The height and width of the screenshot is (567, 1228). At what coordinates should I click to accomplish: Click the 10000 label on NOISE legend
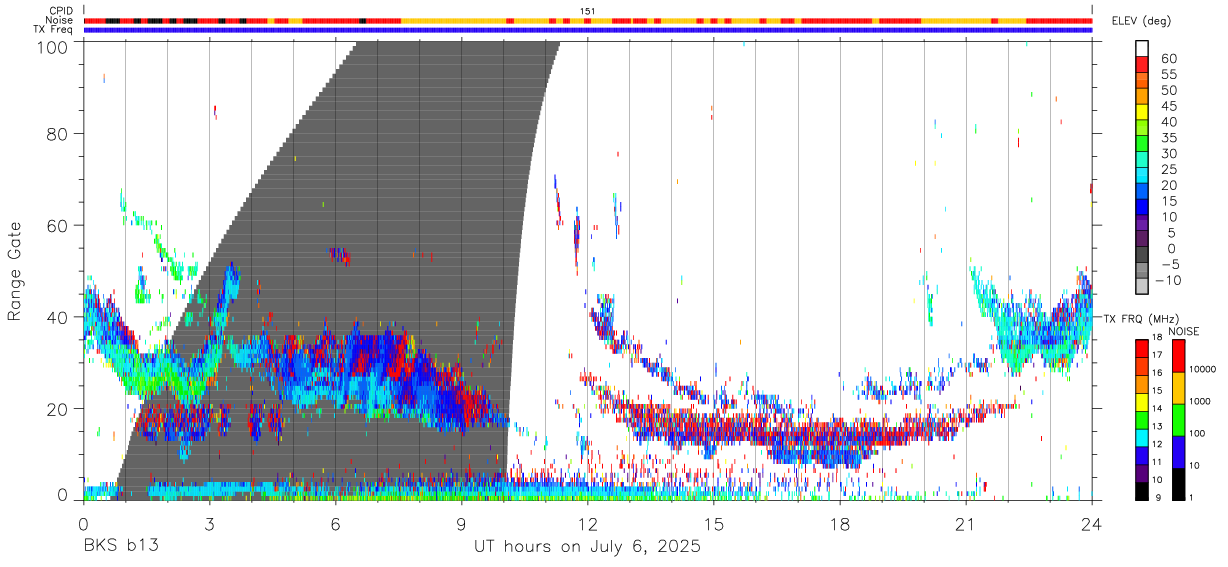point(1204,370)
